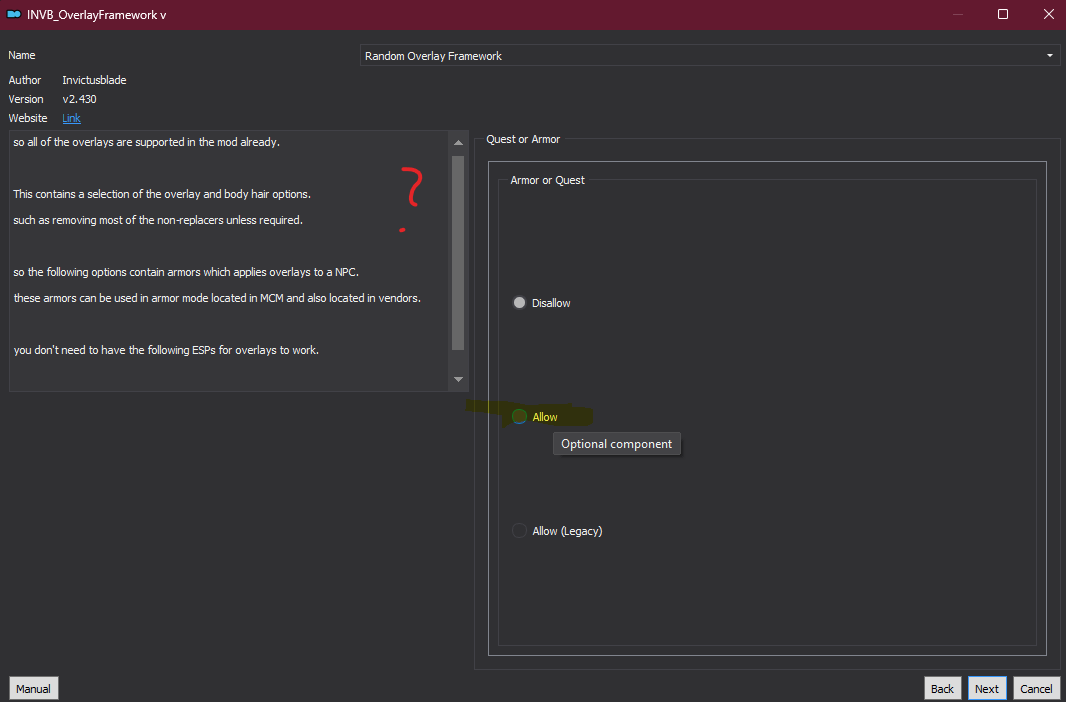Open the Name dropdown showing Random Overlay Framework
Screen dimensions: 1066x702
710,56
